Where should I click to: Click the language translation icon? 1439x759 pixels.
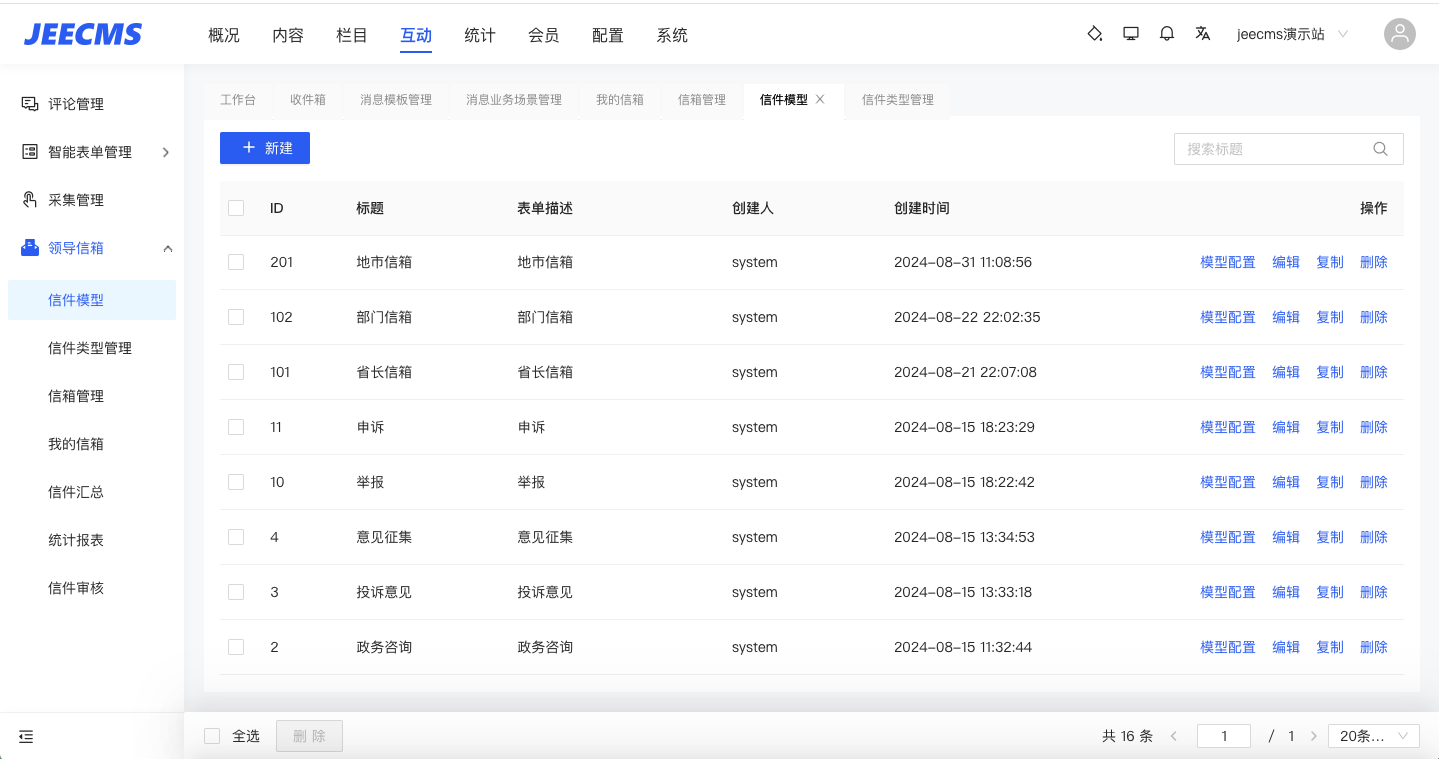click(x=1203, y=34)
